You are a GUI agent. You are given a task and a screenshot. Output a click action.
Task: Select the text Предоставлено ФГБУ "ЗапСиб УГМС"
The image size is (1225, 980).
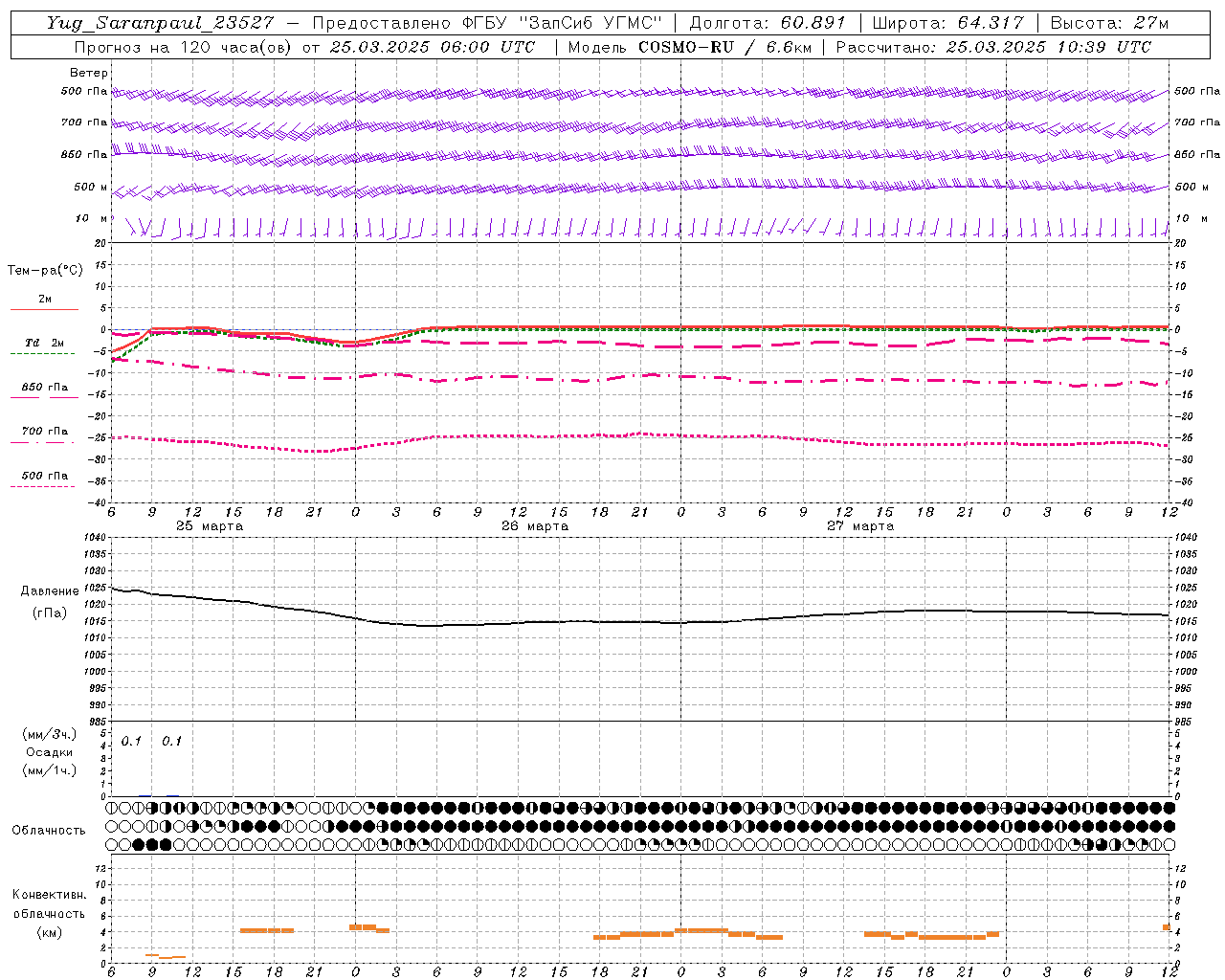pyautogui.click(x=488, y=23)
